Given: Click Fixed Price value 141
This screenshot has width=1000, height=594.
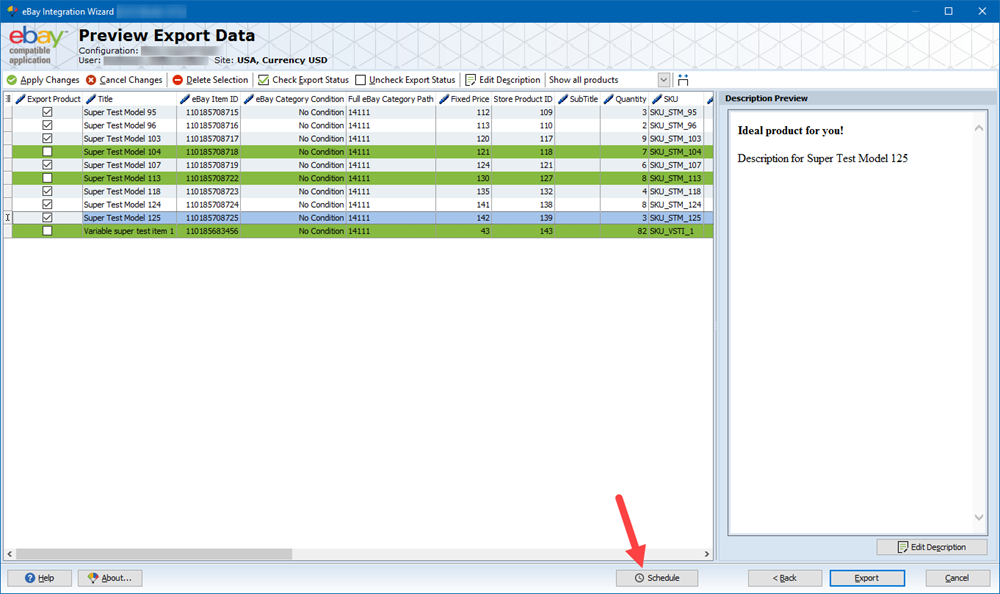Looking at the screenshot, I should pos(464,205).
